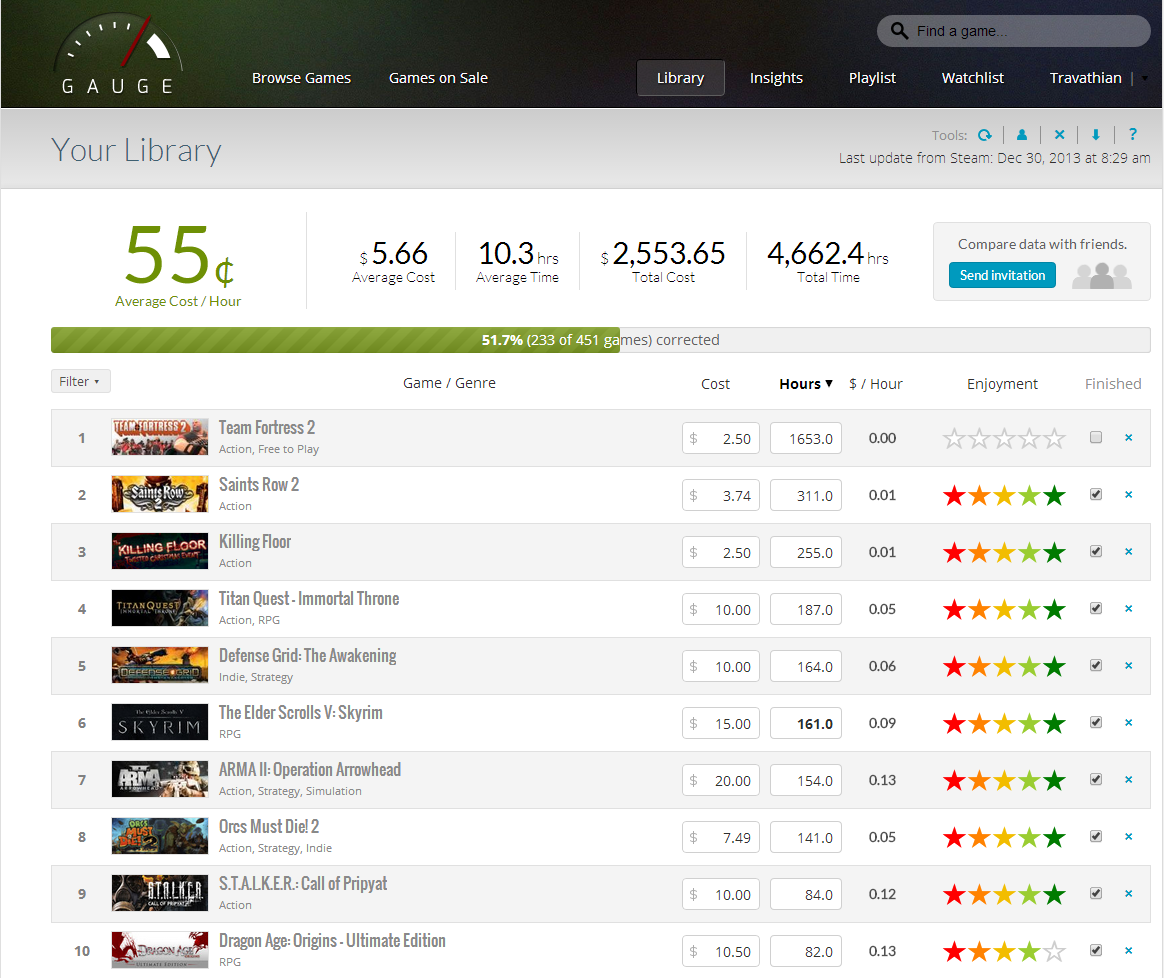Open The Elder Scrolls V: Skyrim link
1164x978 pixels.
point(301,713)
